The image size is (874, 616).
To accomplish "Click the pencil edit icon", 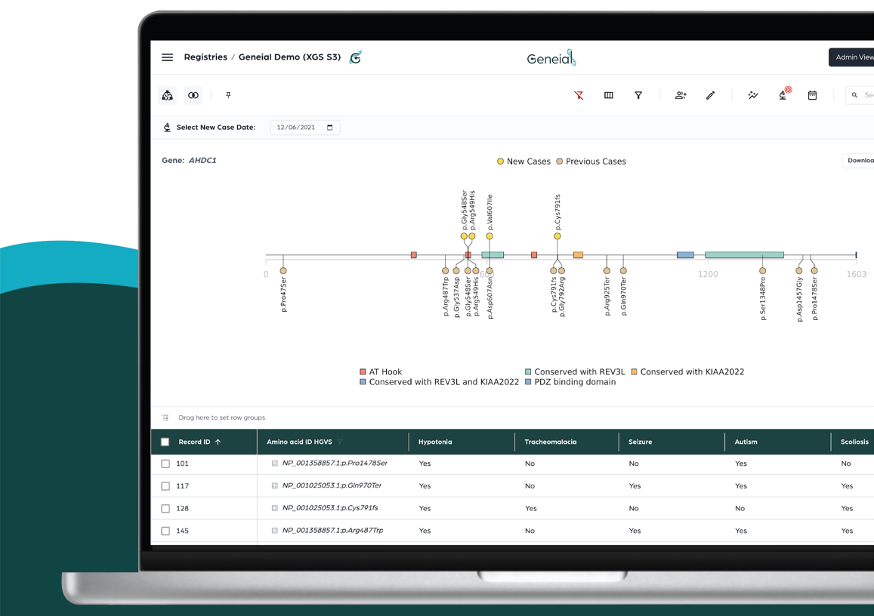I will point(710,95).
